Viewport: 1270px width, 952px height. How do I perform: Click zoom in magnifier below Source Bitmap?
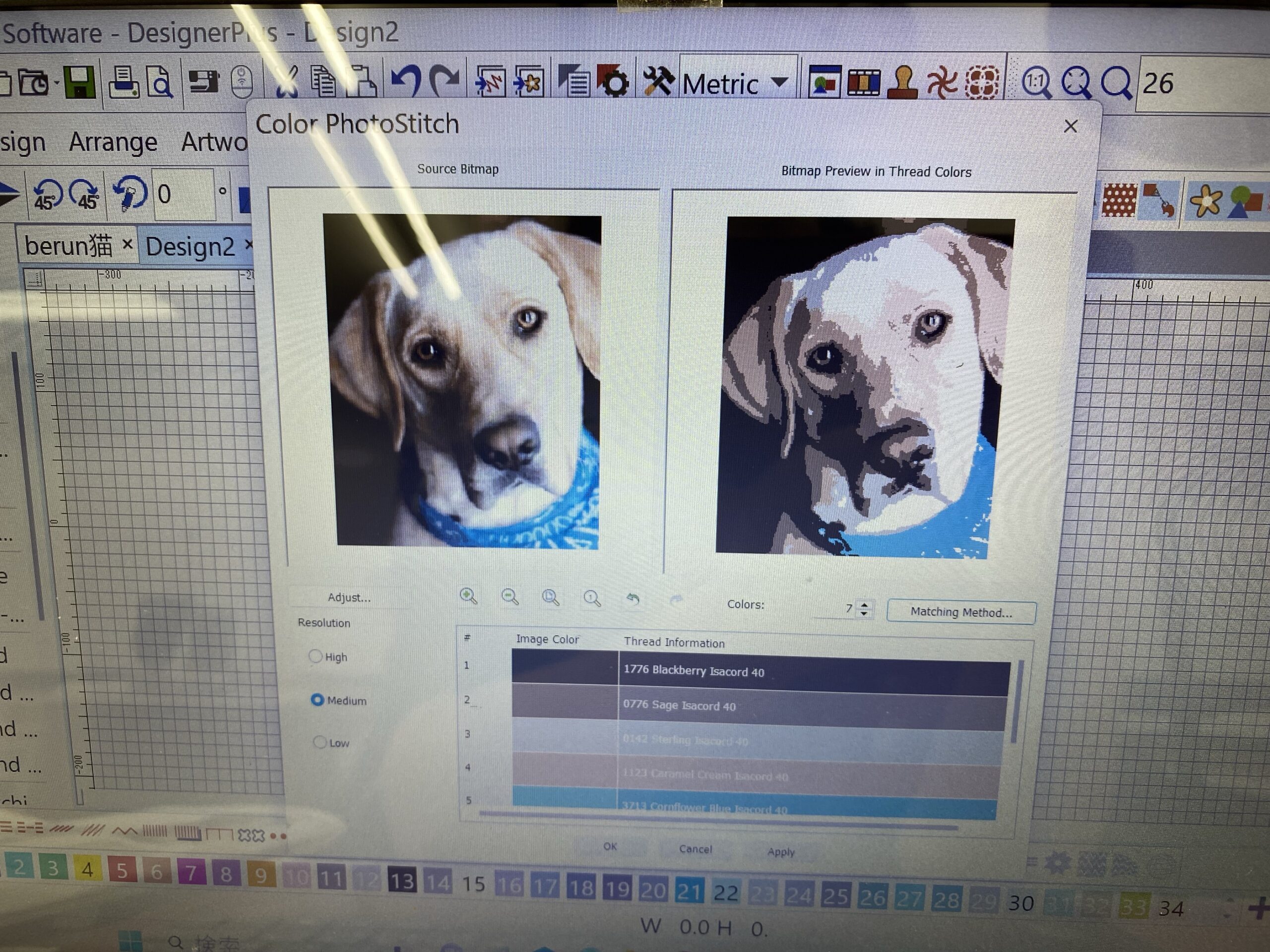pos(468,596)
